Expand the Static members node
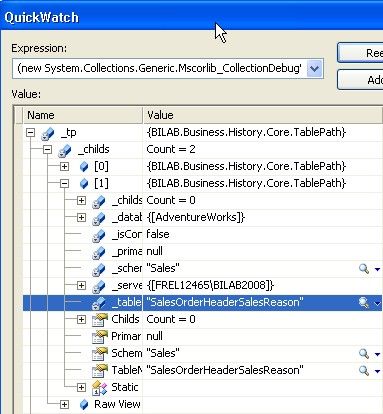This screenshot has height=414, width=383. tap(81, 387)
